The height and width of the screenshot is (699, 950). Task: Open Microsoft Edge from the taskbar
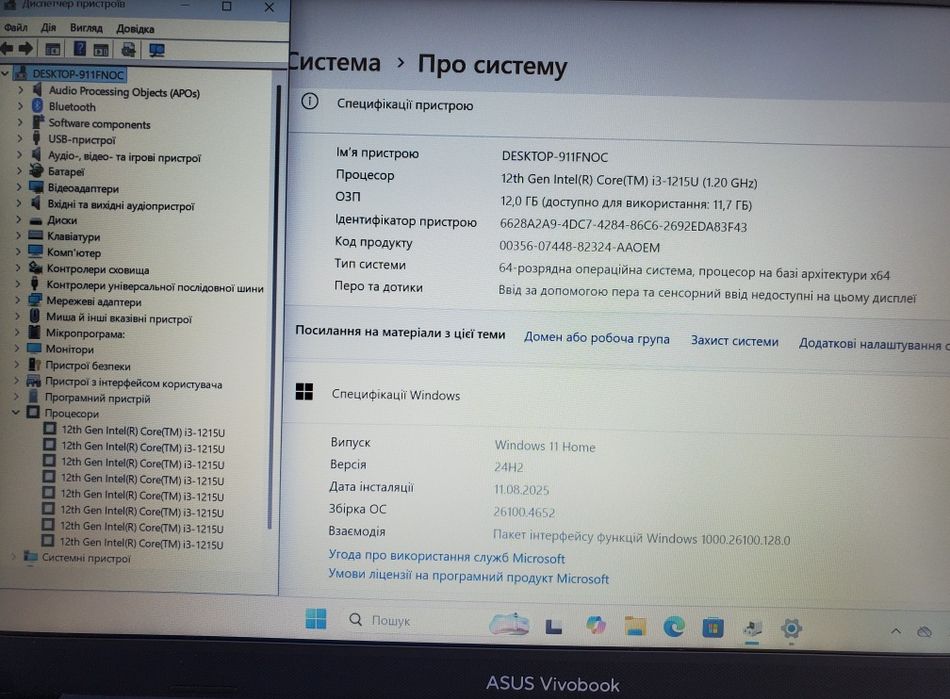[x=673, y=626]
